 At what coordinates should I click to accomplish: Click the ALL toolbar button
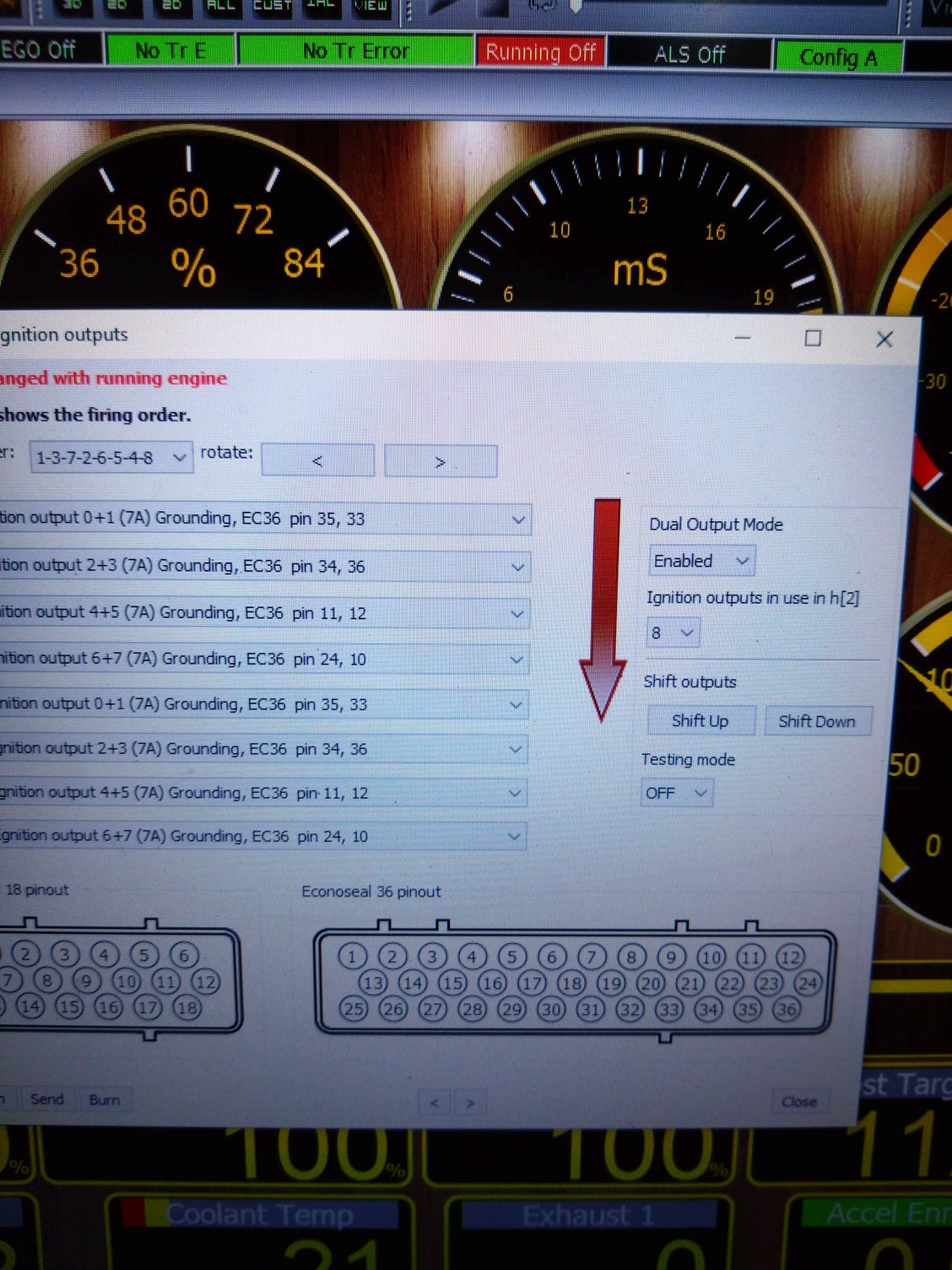click(220, 5)
